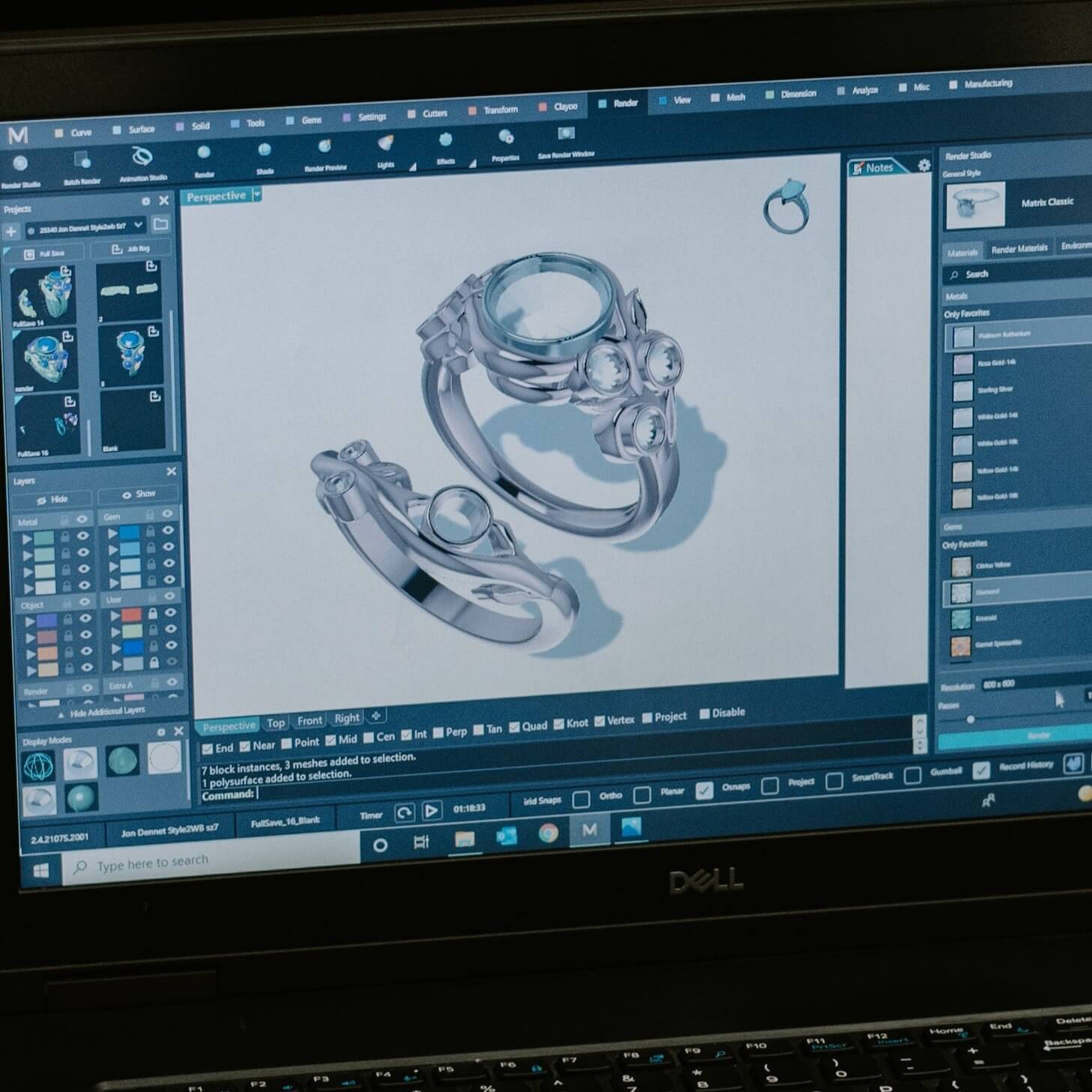Click the Show button in Layers panel
The height and width of the screenshot is (1092, 1092).
(139, 495)
